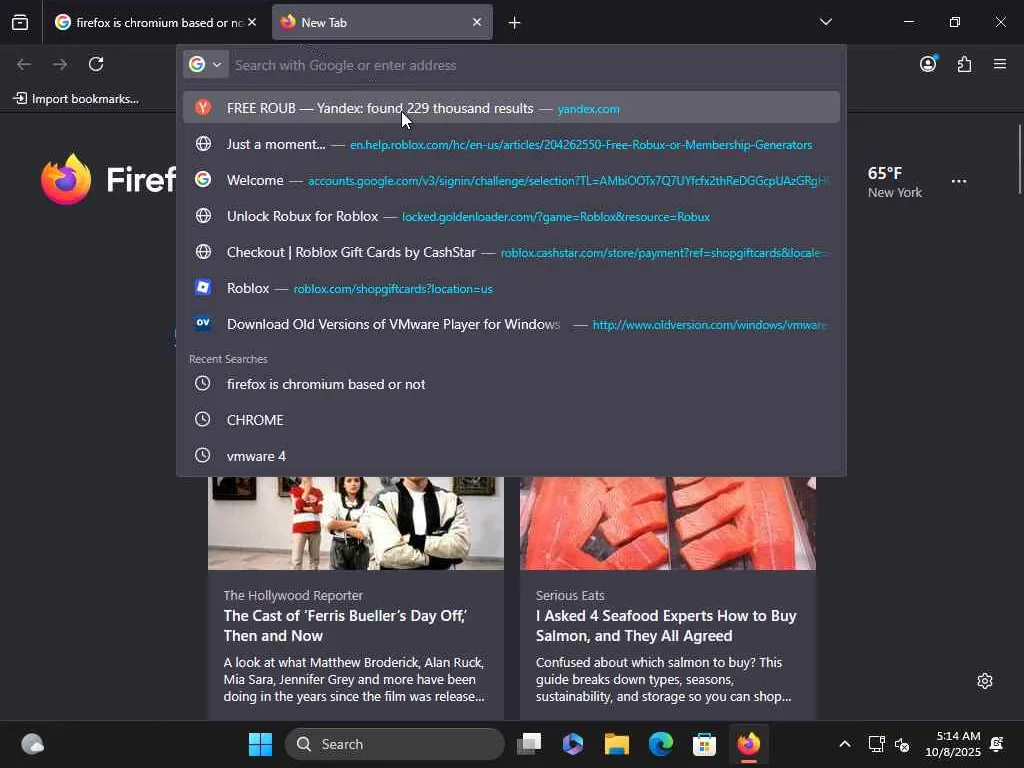Open the salmon fillets article thumbnail
Screen dimensions: 1024x768
667,523
